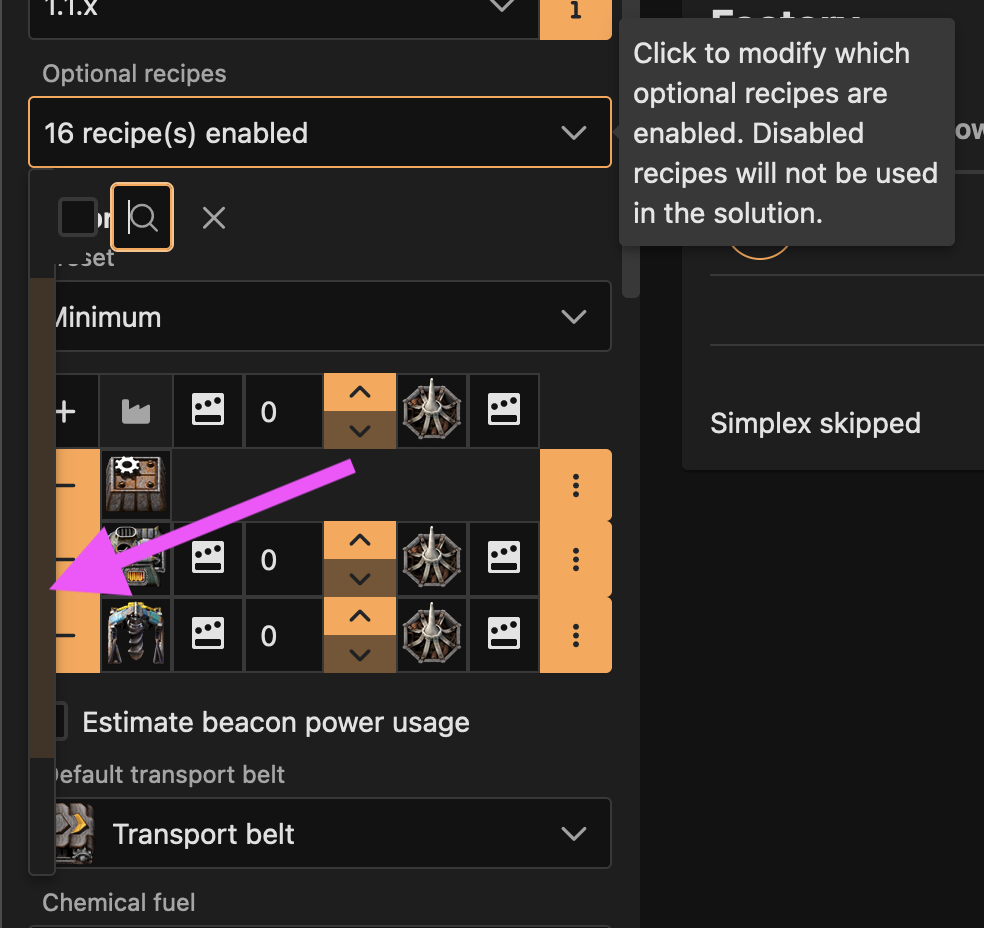
Task: Open the beacon module icon in header row
Action: click(x=504, y=410)
